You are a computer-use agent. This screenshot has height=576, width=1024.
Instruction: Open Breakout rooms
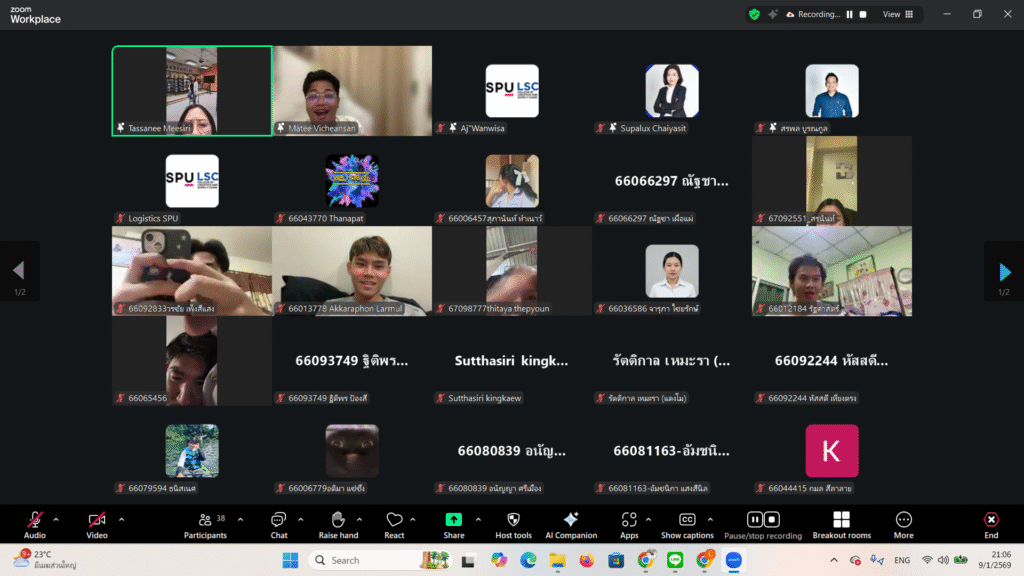click(x=842, y=524)
